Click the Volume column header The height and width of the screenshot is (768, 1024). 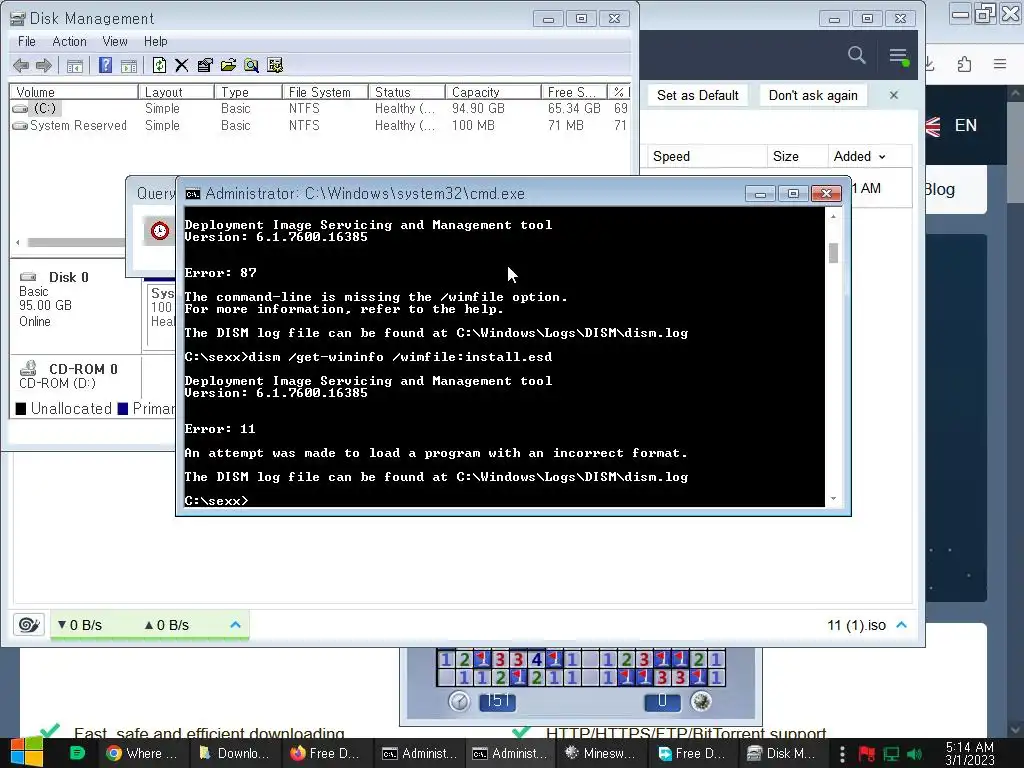tap(73, 92)
